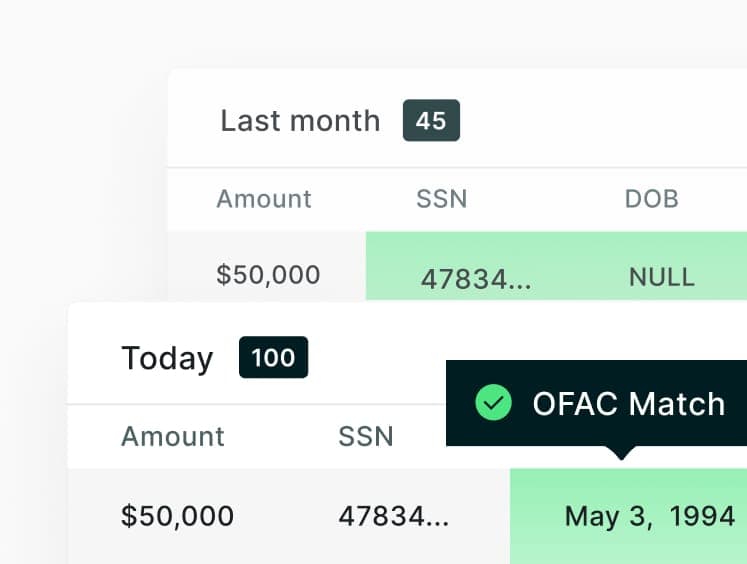Image resolution: width=747 pixels, height=564 pixels.
Task: Select the 47834... SSN cell in Today row
Action: pyautogui.click(x=394, y=516)
